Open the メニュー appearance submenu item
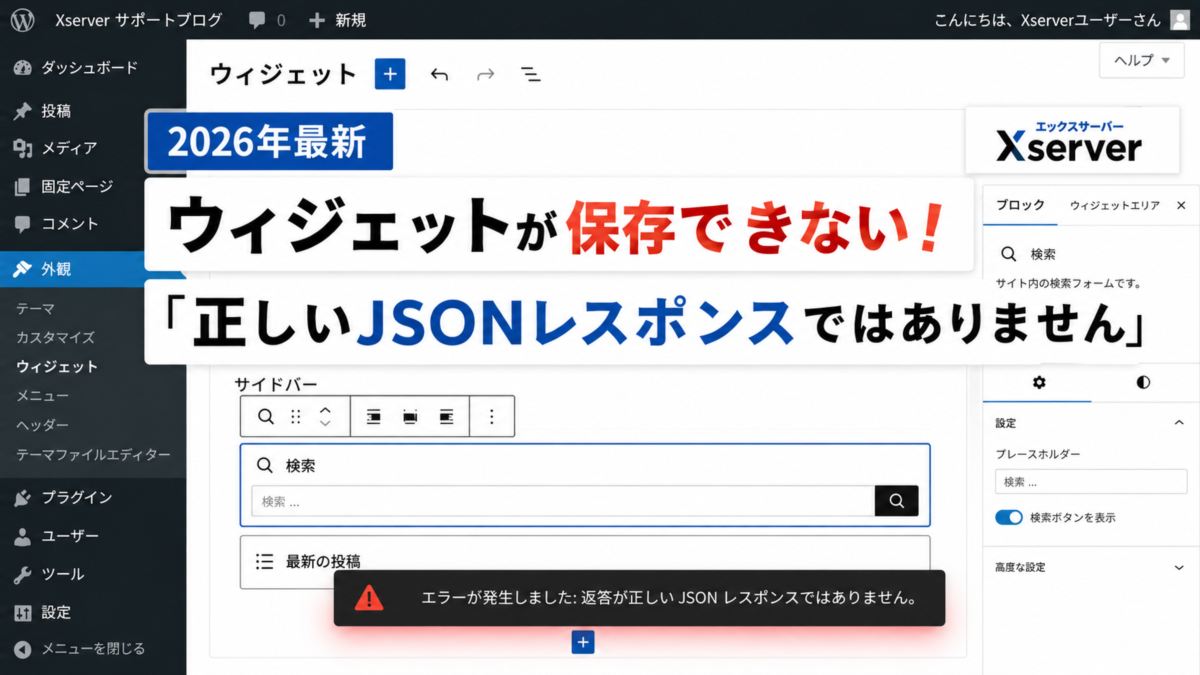The image size is (1200, 675). (x=42, y=395)
